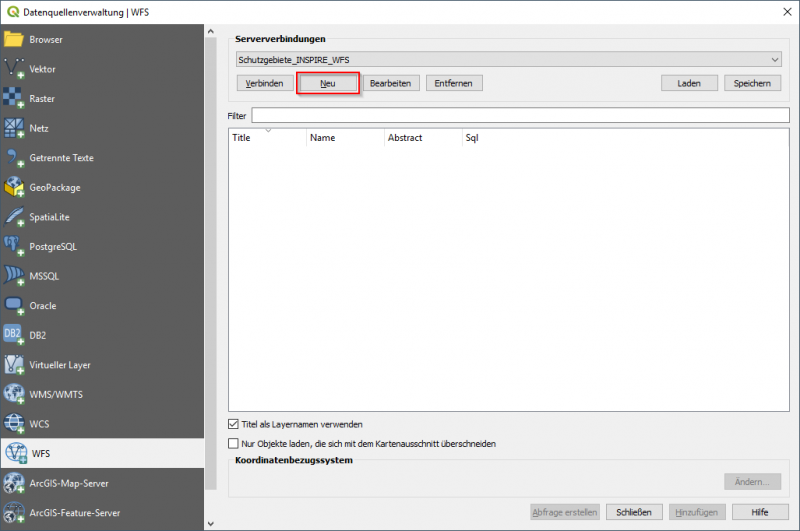Select the Oracle database icon
Viewport: 800px width, 531px height.
coord(14,306)
